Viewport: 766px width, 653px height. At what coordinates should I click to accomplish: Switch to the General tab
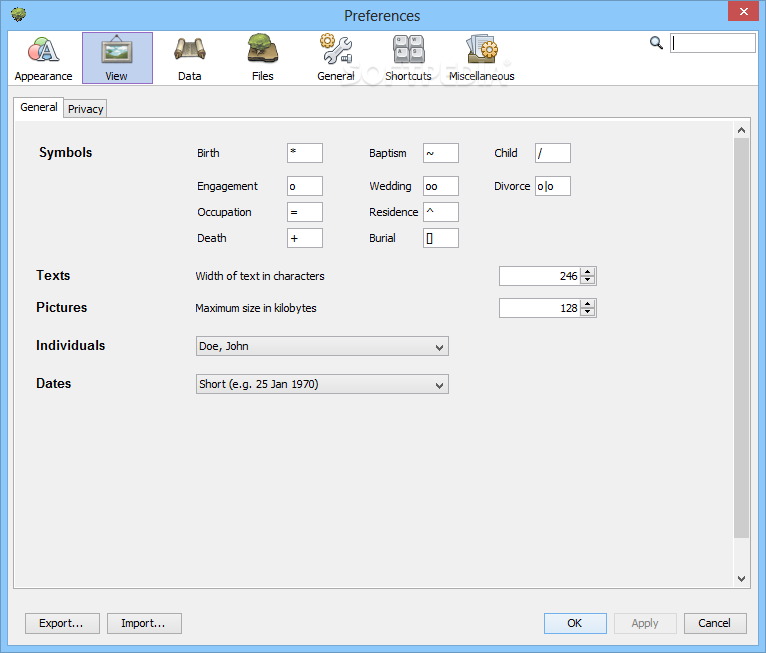39,107
